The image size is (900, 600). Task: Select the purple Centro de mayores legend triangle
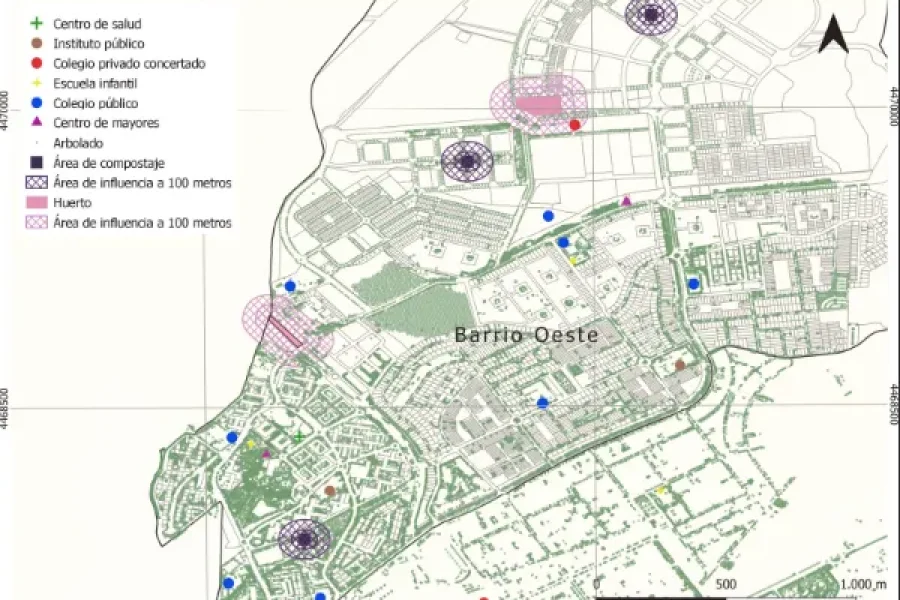[37, 122]
